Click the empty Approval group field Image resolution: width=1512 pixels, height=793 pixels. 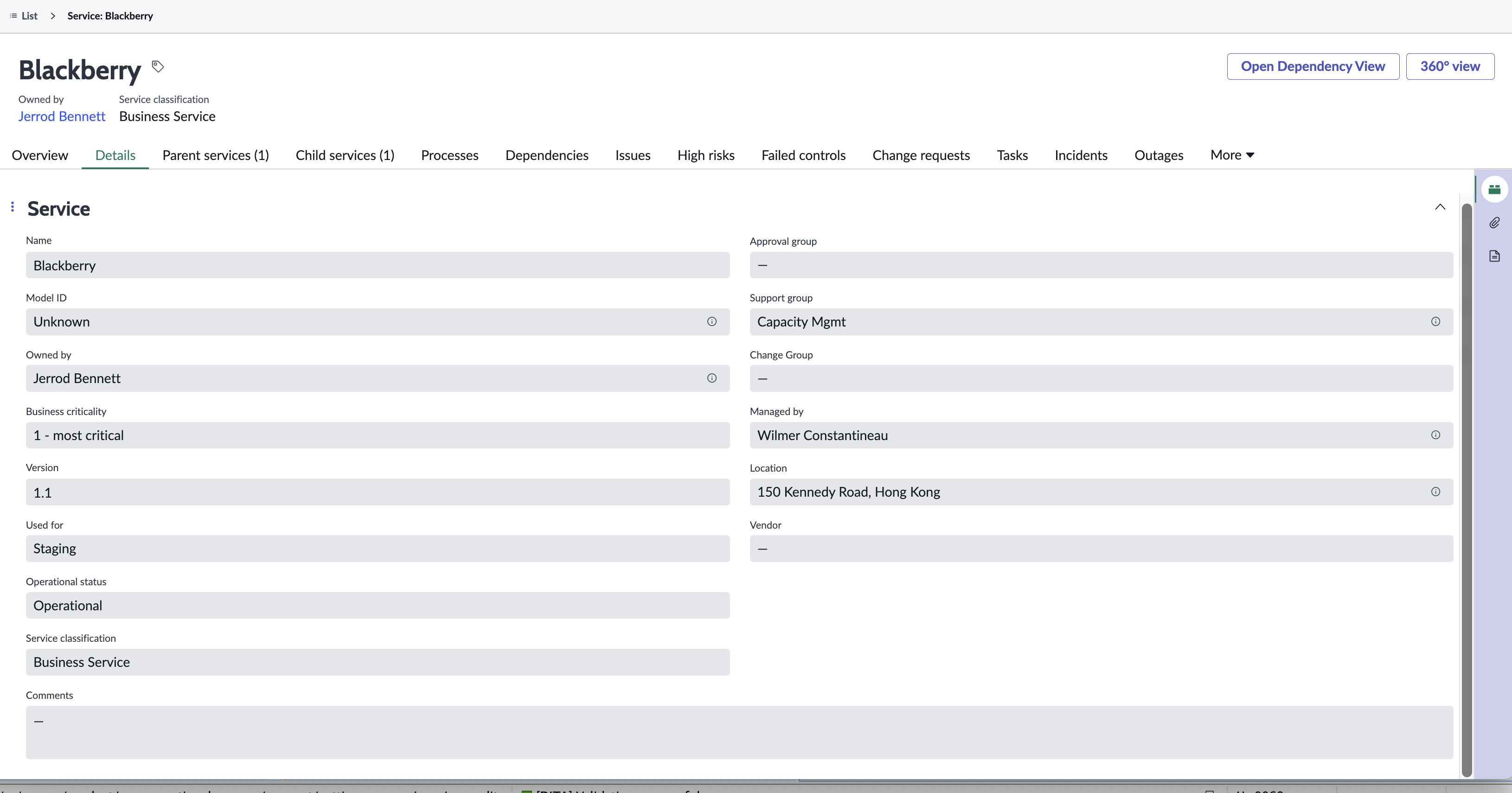(x=1101, y=265)
